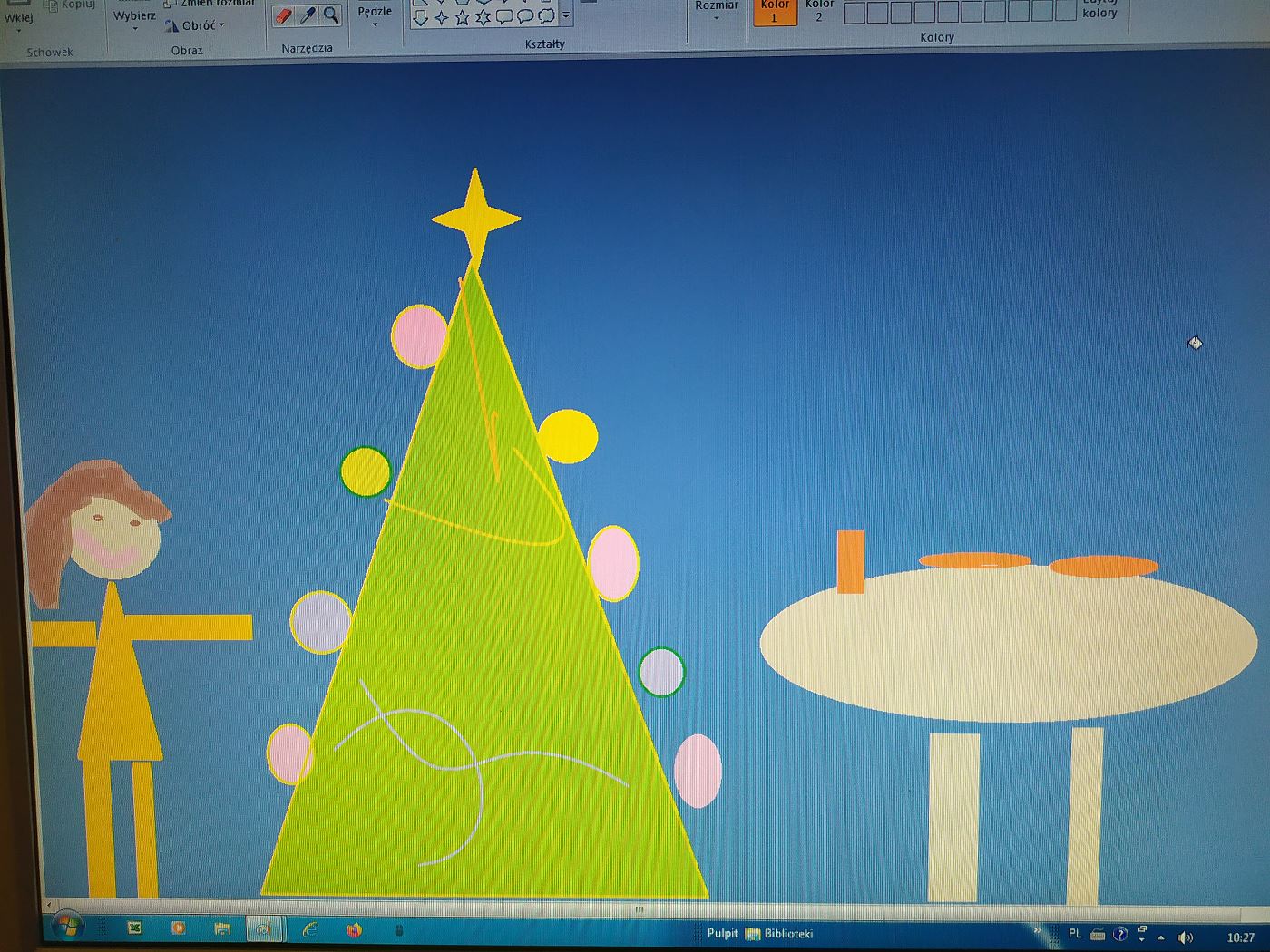This screenshot has height=952, width=1270.
Task: Select the orange Kolor 1 swatch
Action: coord(775,11)
